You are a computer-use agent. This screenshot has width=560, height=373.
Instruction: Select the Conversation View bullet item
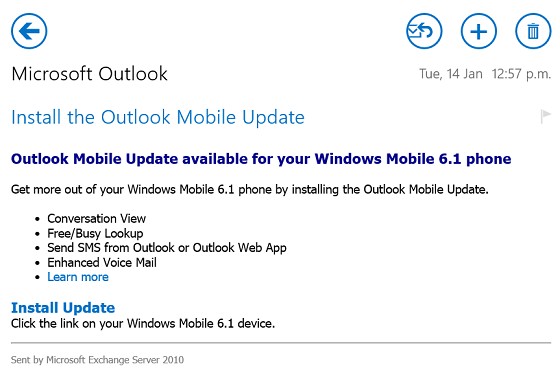tap(96, 218)
